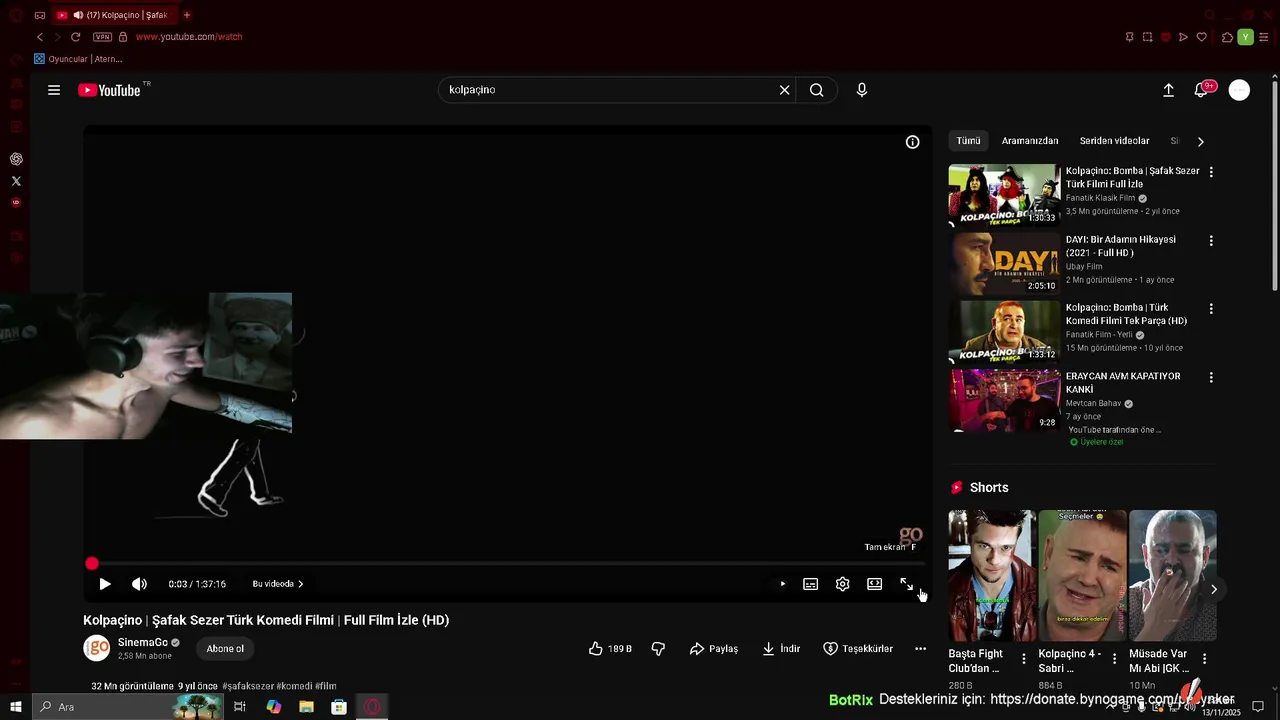Run the search with the magnifier button
Screen dimensions: 1280x720
[817, 90]
